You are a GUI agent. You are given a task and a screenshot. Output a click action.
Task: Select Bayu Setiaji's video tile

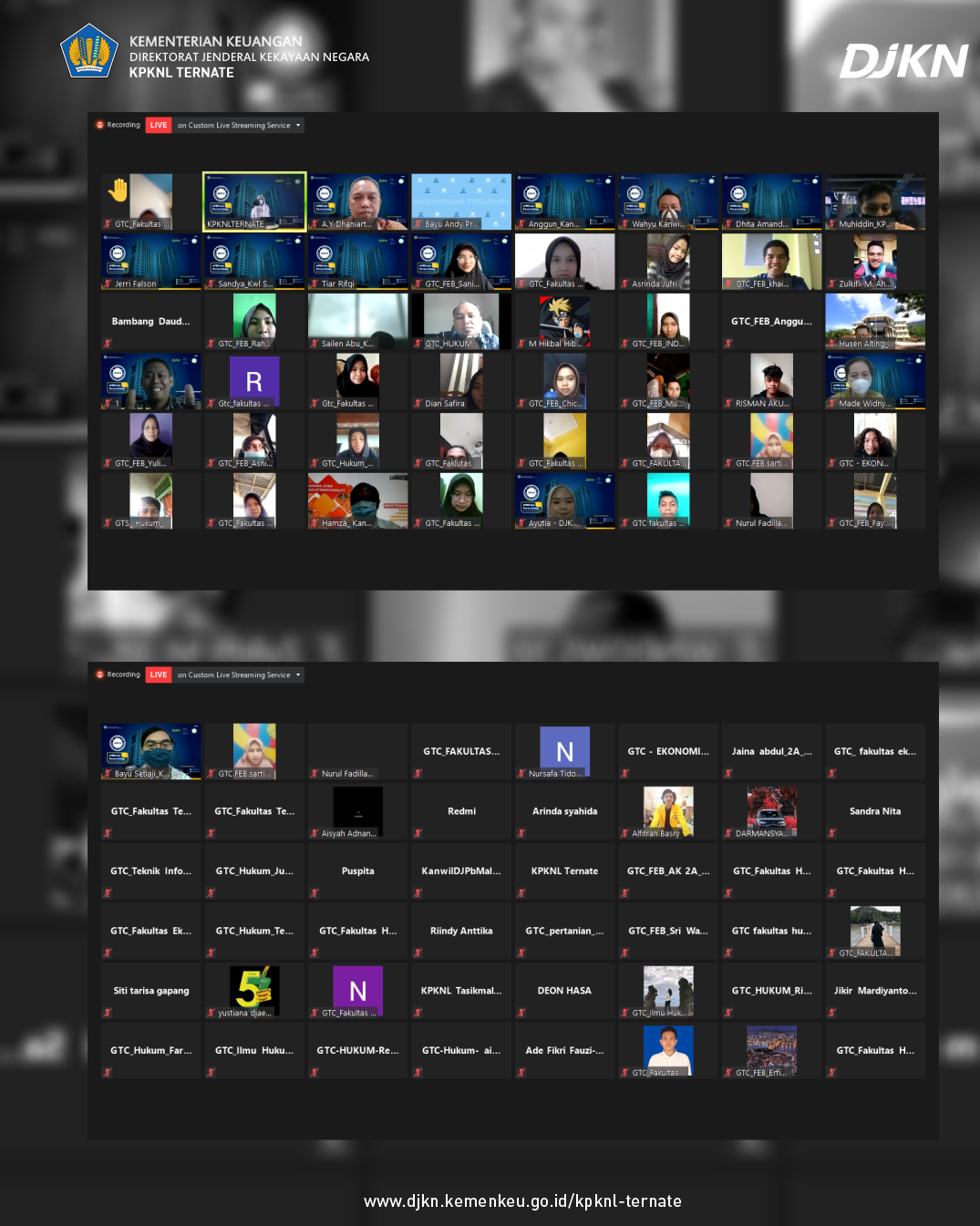pos(151,751)
